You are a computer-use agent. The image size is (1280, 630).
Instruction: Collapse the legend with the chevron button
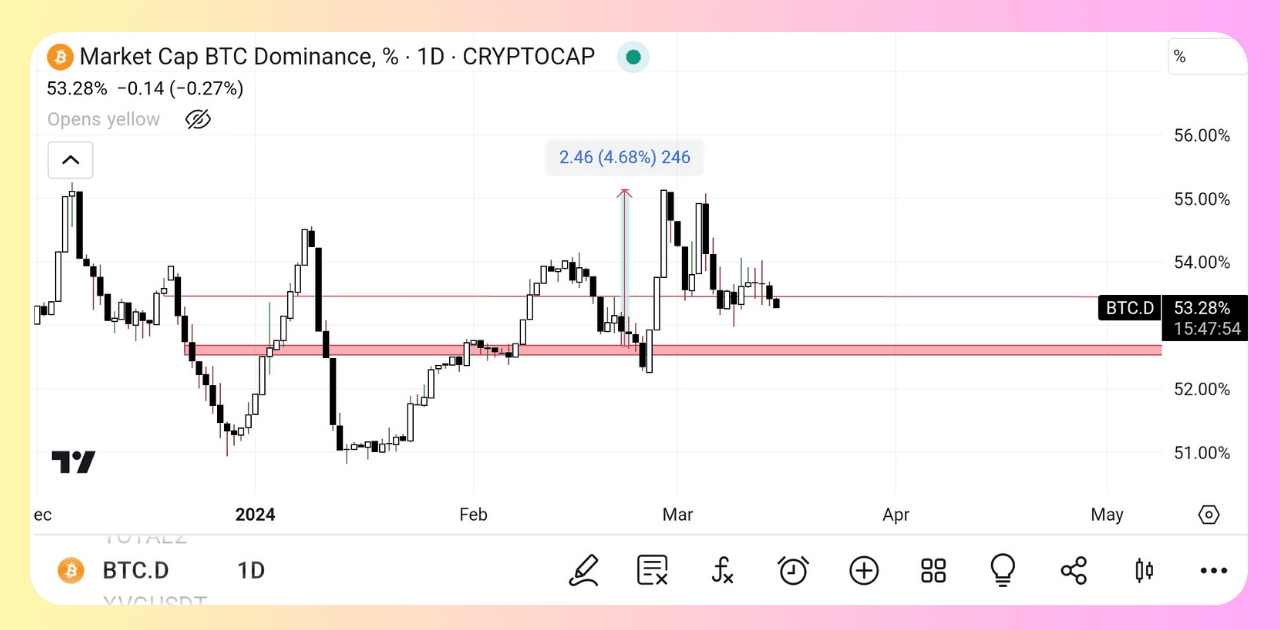(70, 159)
